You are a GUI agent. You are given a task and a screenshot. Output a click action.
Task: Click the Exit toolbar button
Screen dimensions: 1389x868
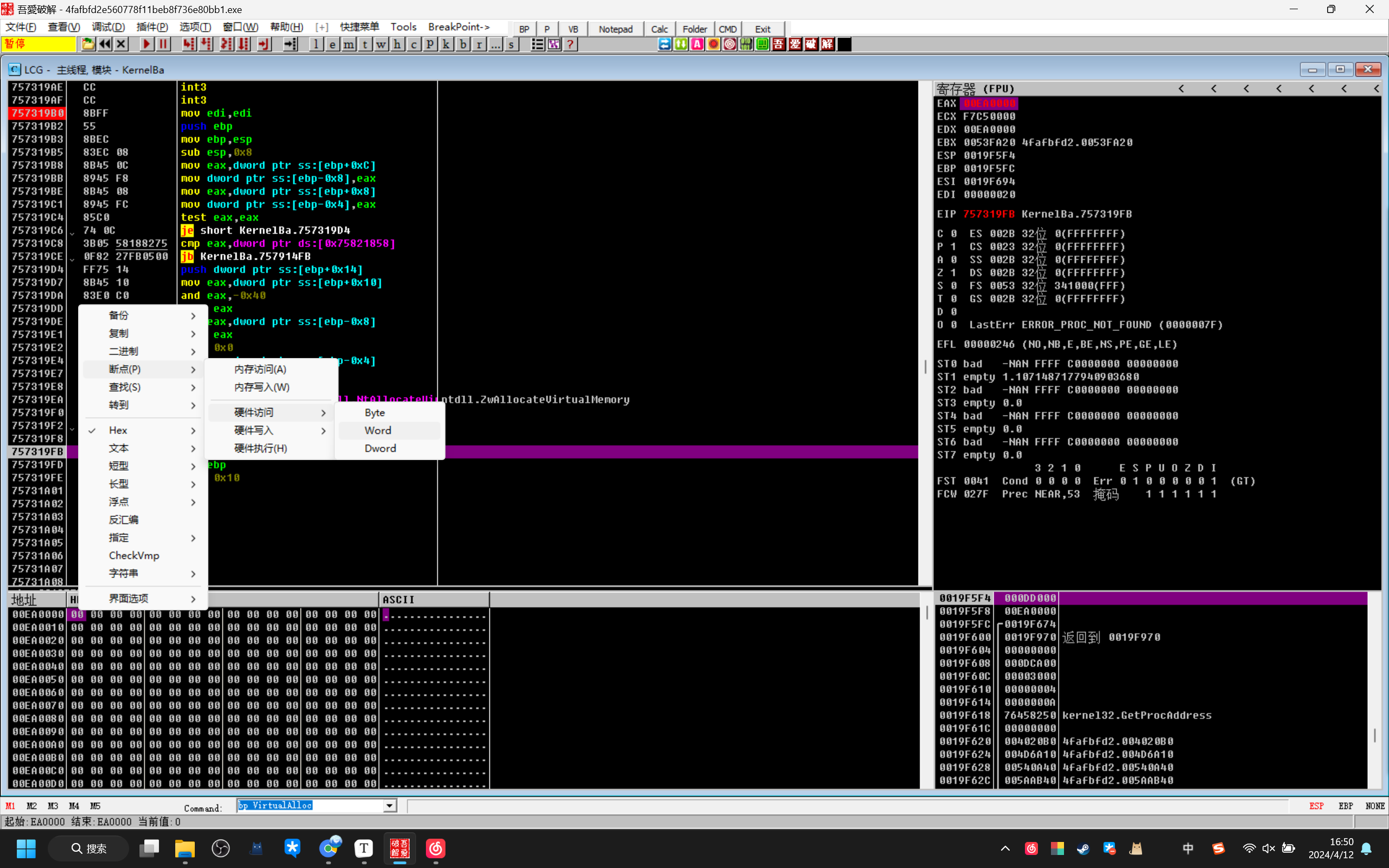click(x=763, y=29)
